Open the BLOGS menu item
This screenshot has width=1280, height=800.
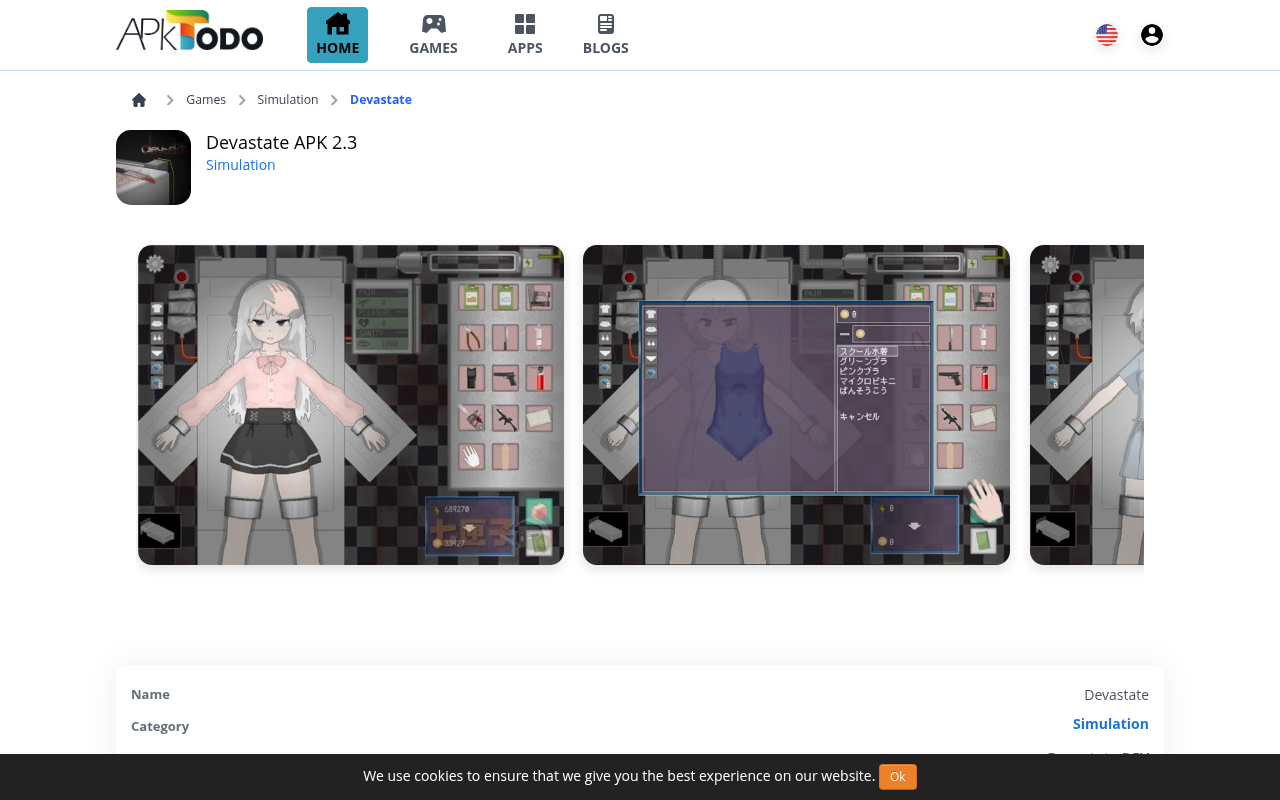pos(606,35)
